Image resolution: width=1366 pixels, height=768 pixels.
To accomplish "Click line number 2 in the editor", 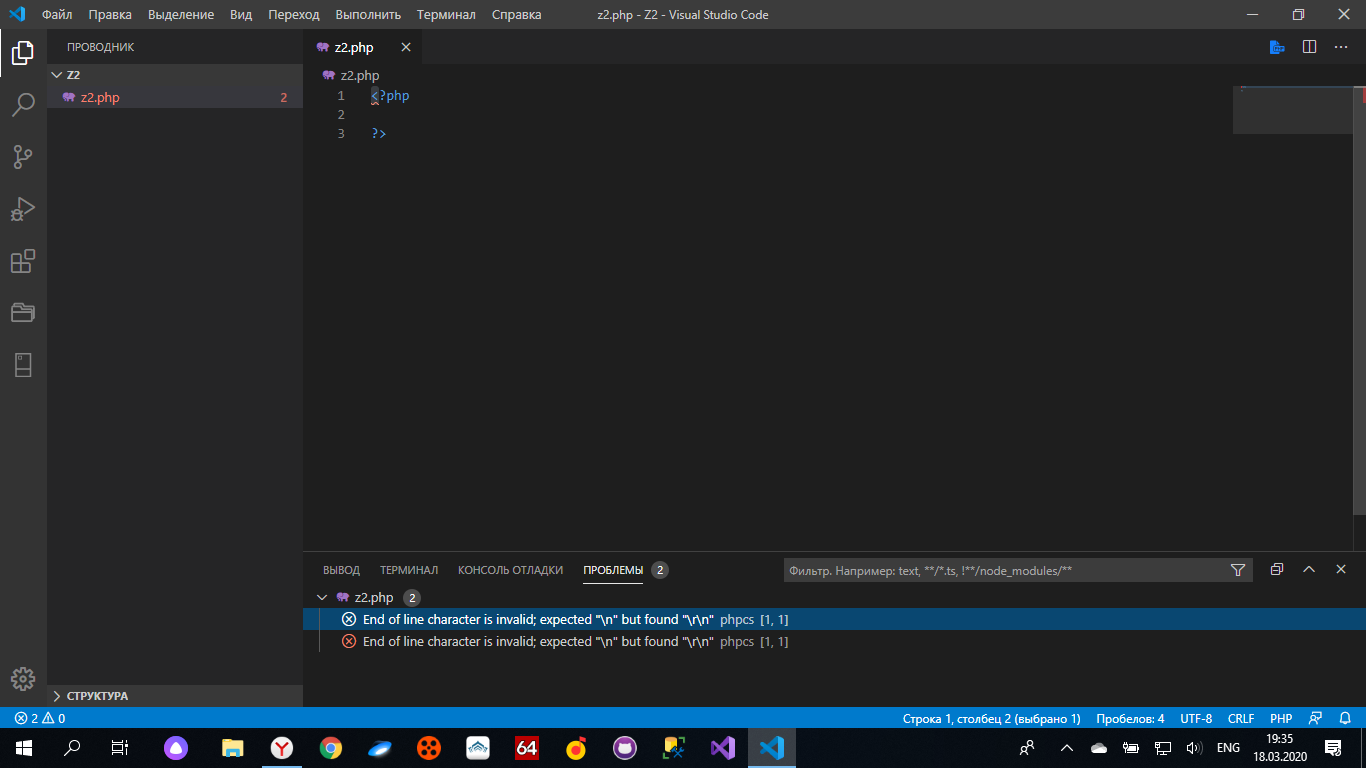I will [x=341, y=115].
